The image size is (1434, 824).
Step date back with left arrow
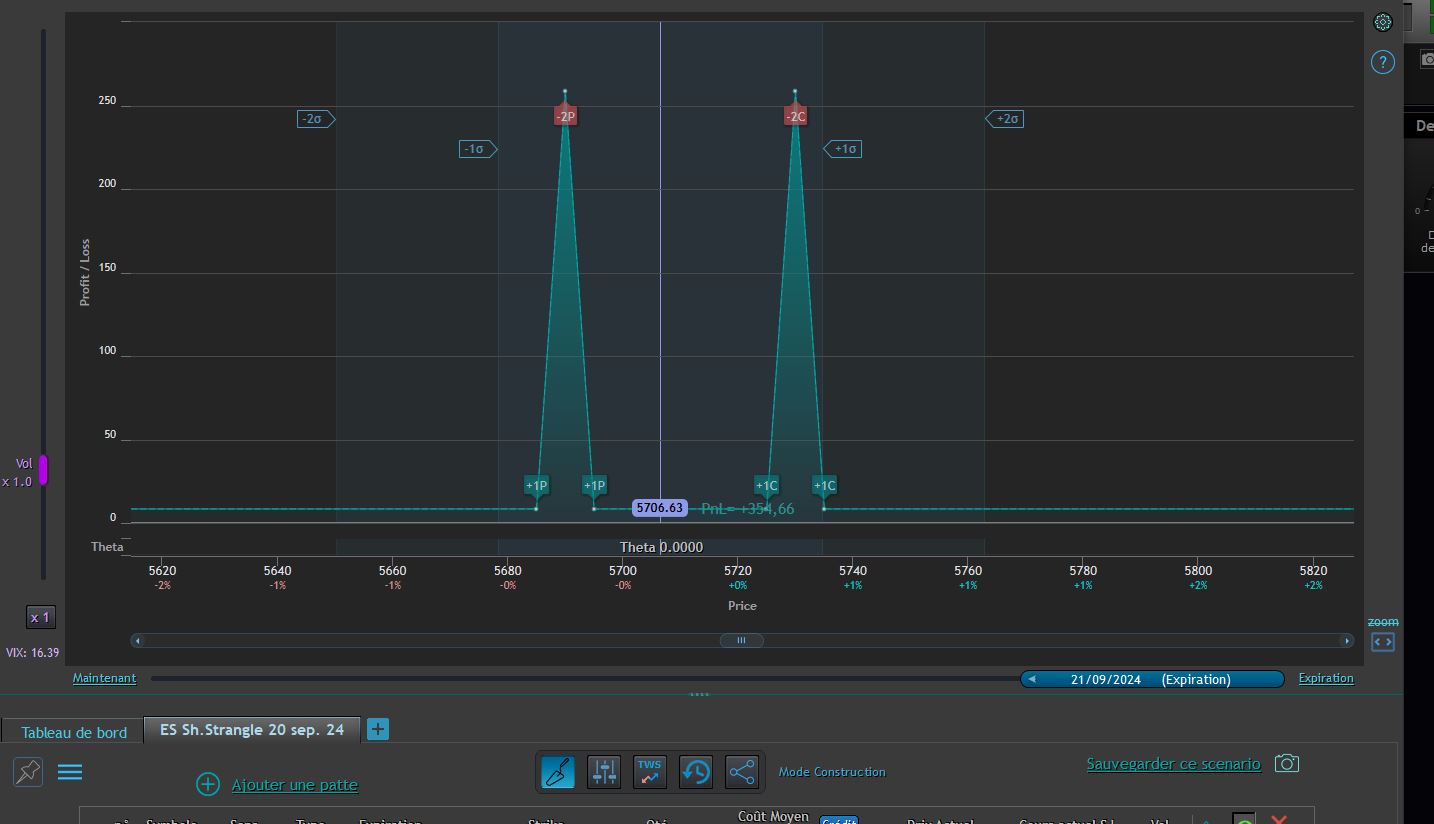coord(1032,679)
